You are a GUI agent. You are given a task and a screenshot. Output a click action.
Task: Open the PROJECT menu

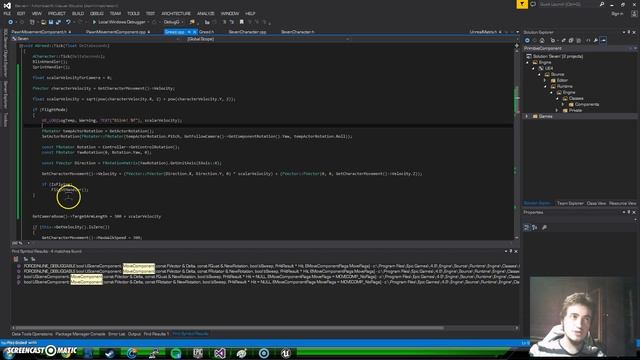point(56,13)
